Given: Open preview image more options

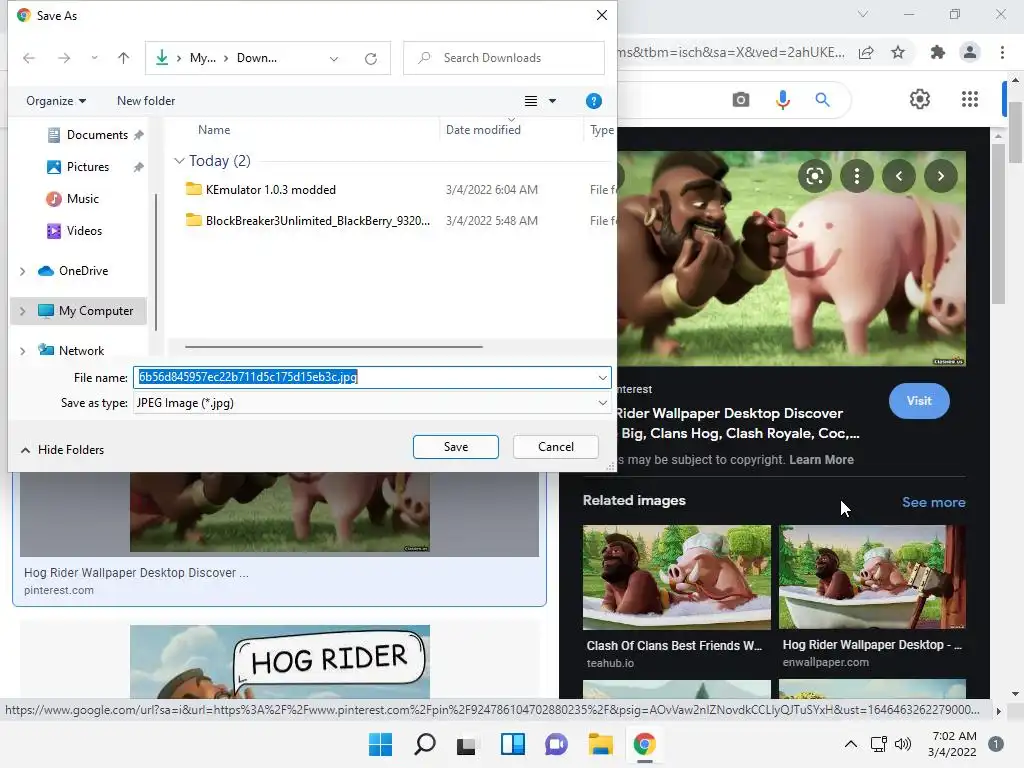Looking at the screenshot, I should 857,176.
